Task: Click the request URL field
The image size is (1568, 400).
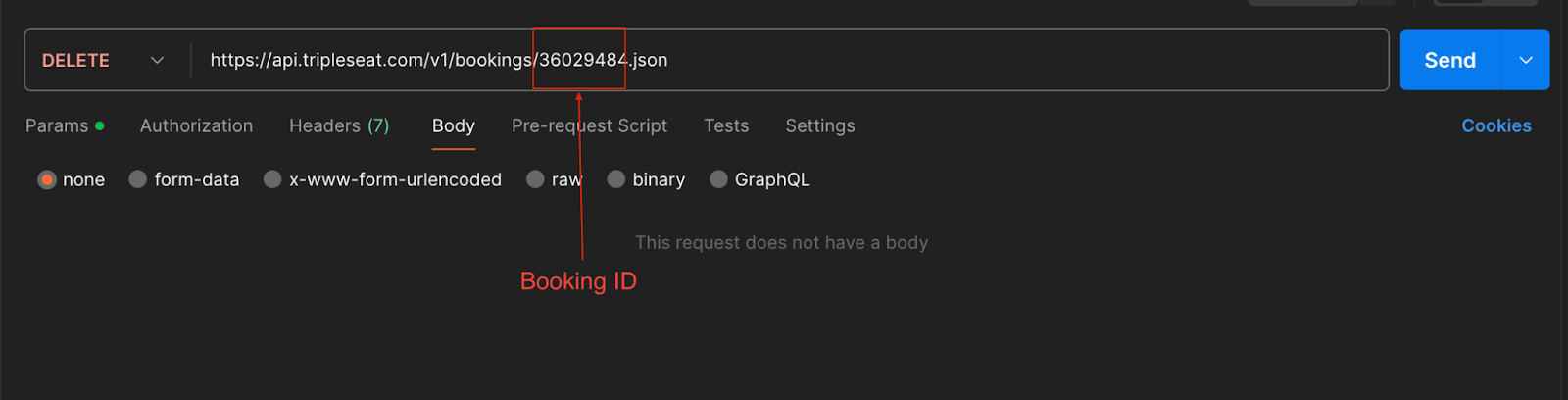Action: [789, 60]
